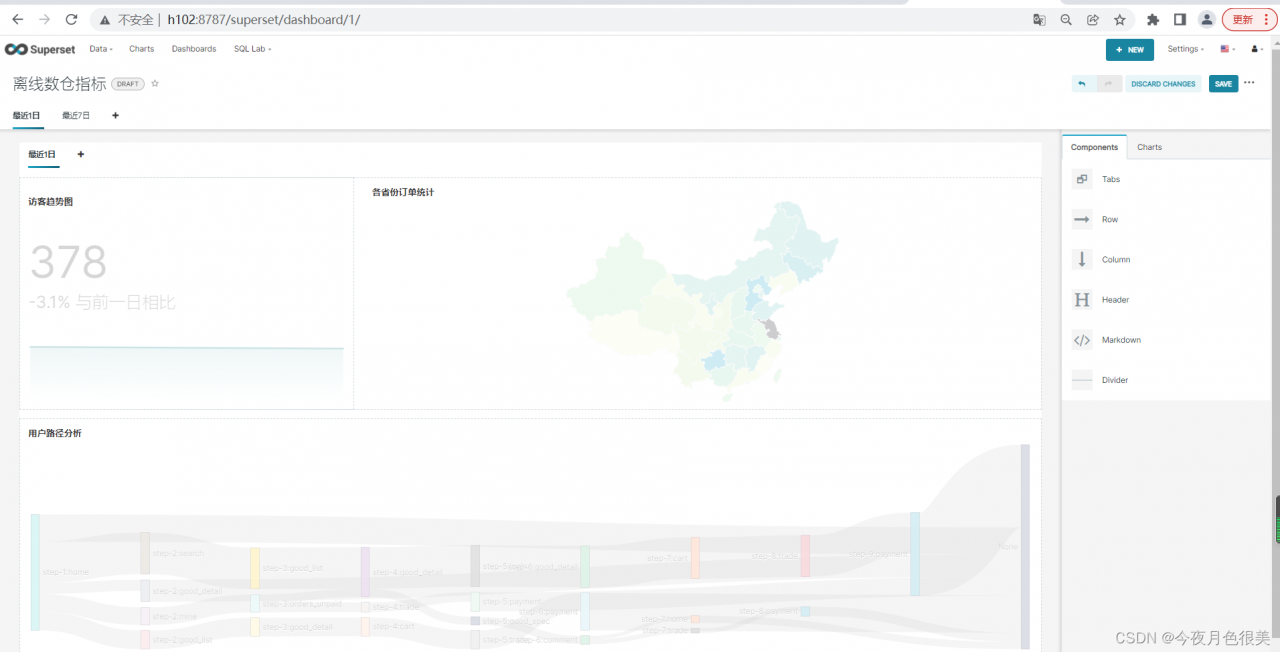Viewport: 1280px width, 652px height.
Task: Open the SQL Lab dropdown menu
Action: [x=253, y=49]
